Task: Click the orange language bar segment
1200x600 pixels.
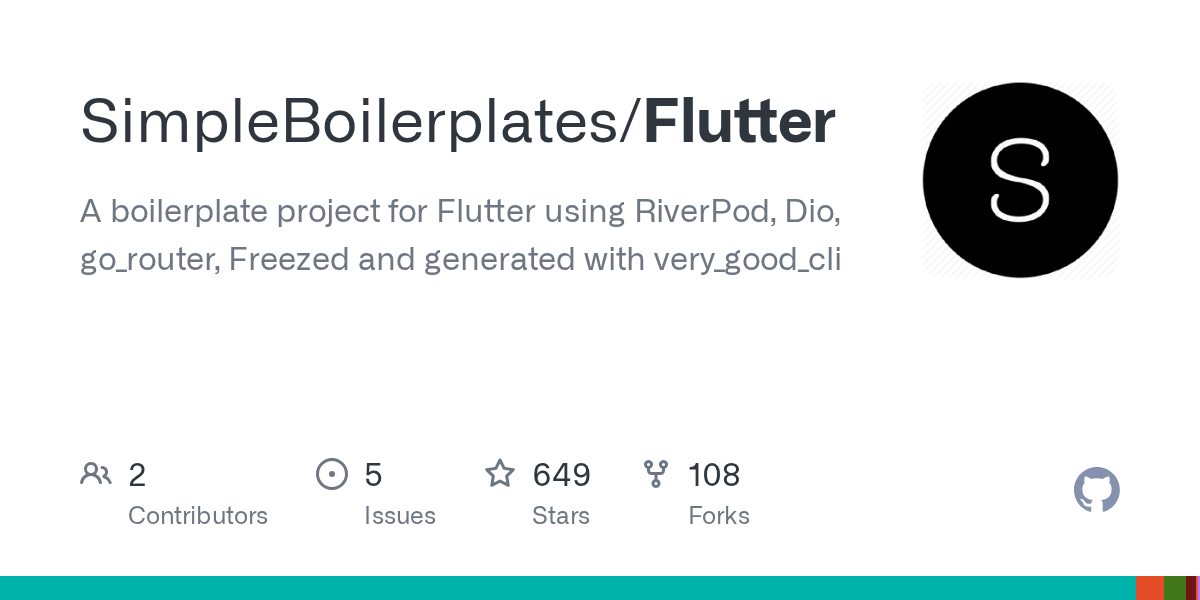Action: click(x=1150, y=588)
